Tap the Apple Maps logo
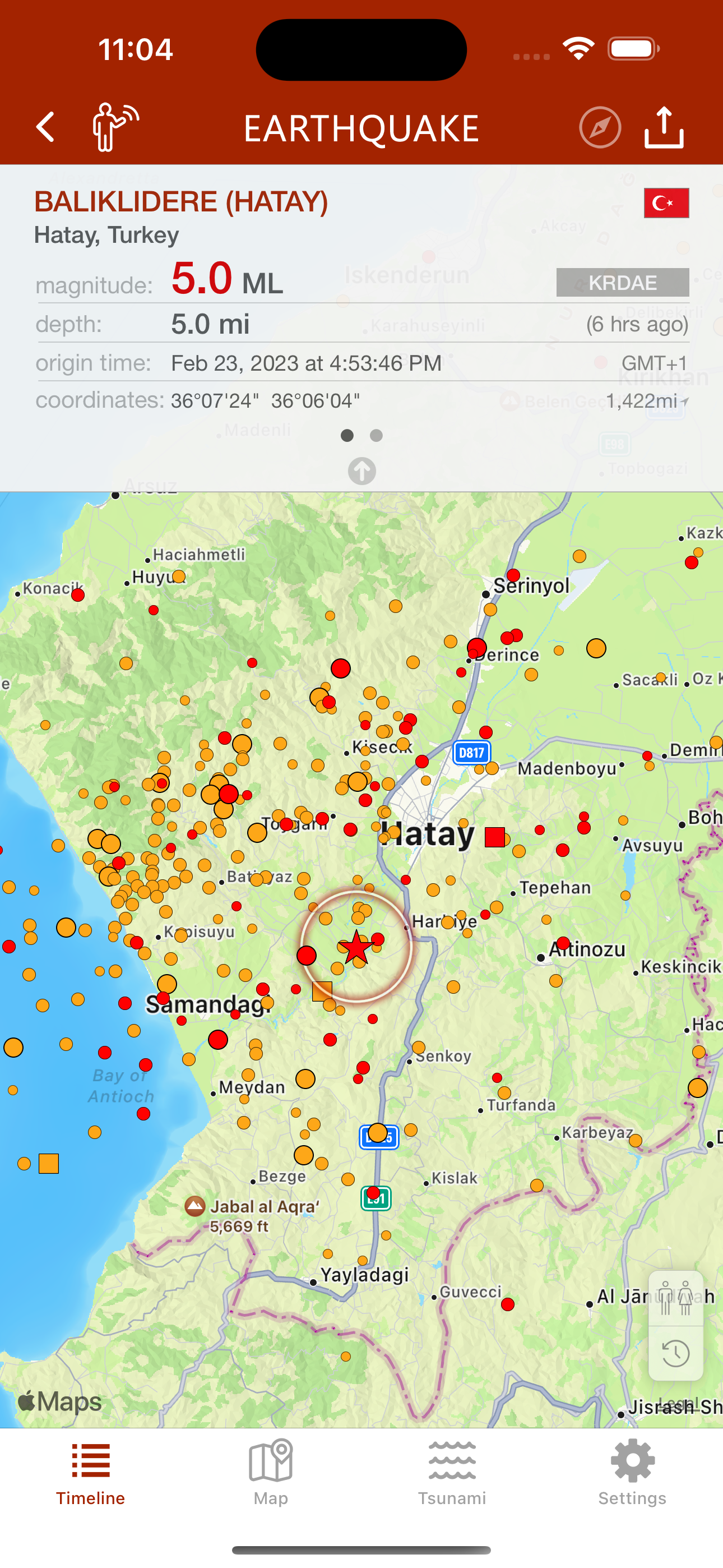Screen dimensions: 723x1568 click(59, 1401)
